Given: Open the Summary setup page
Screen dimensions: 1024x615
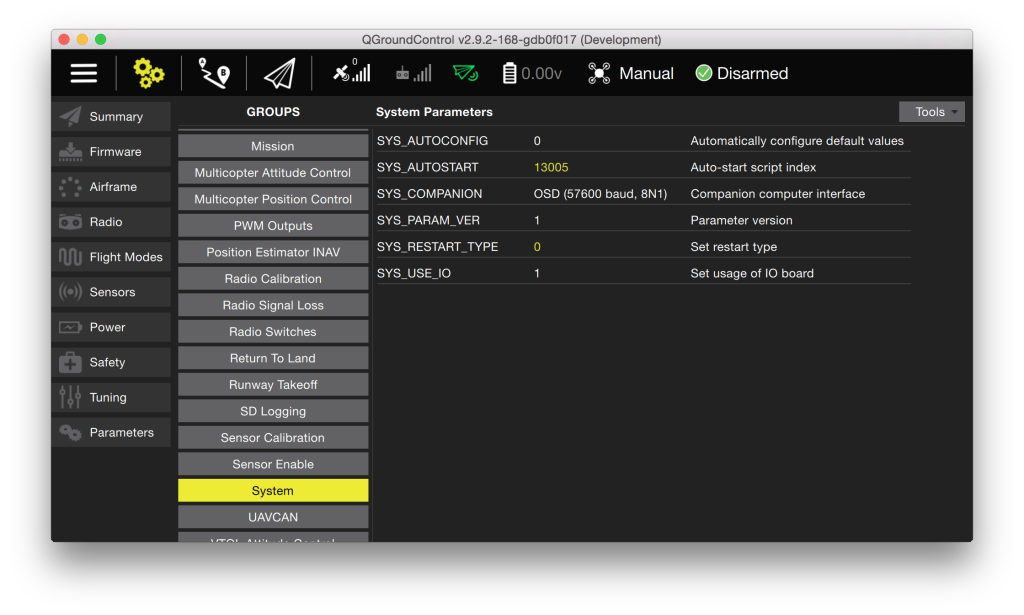Looking at the screenshot, I should click(x=111, y=117).
